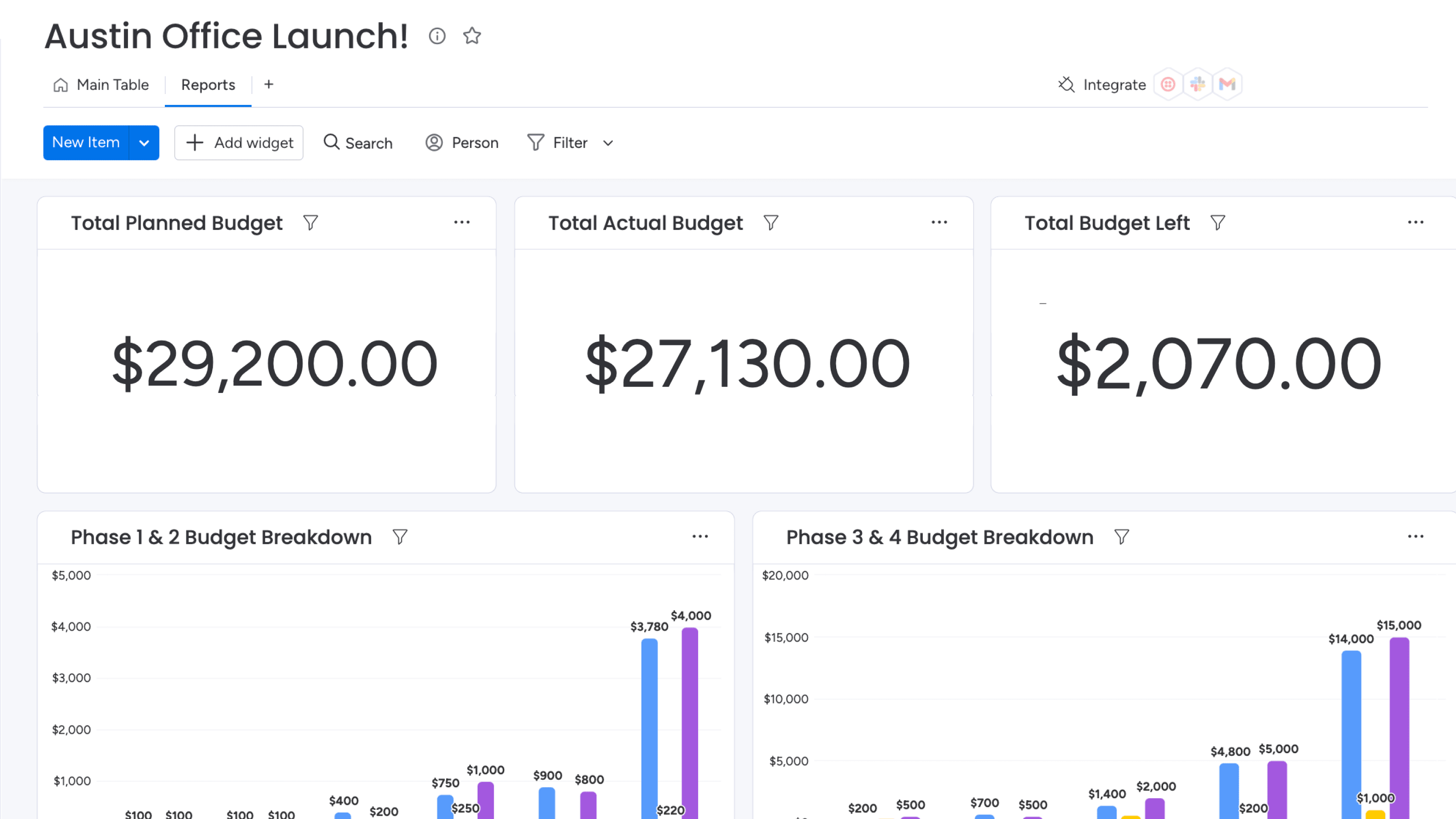Click the purple $1,000 bar in Phase 1 & 2
Image resolution: width=1456 pixels, height=819 pixels.
485,800
